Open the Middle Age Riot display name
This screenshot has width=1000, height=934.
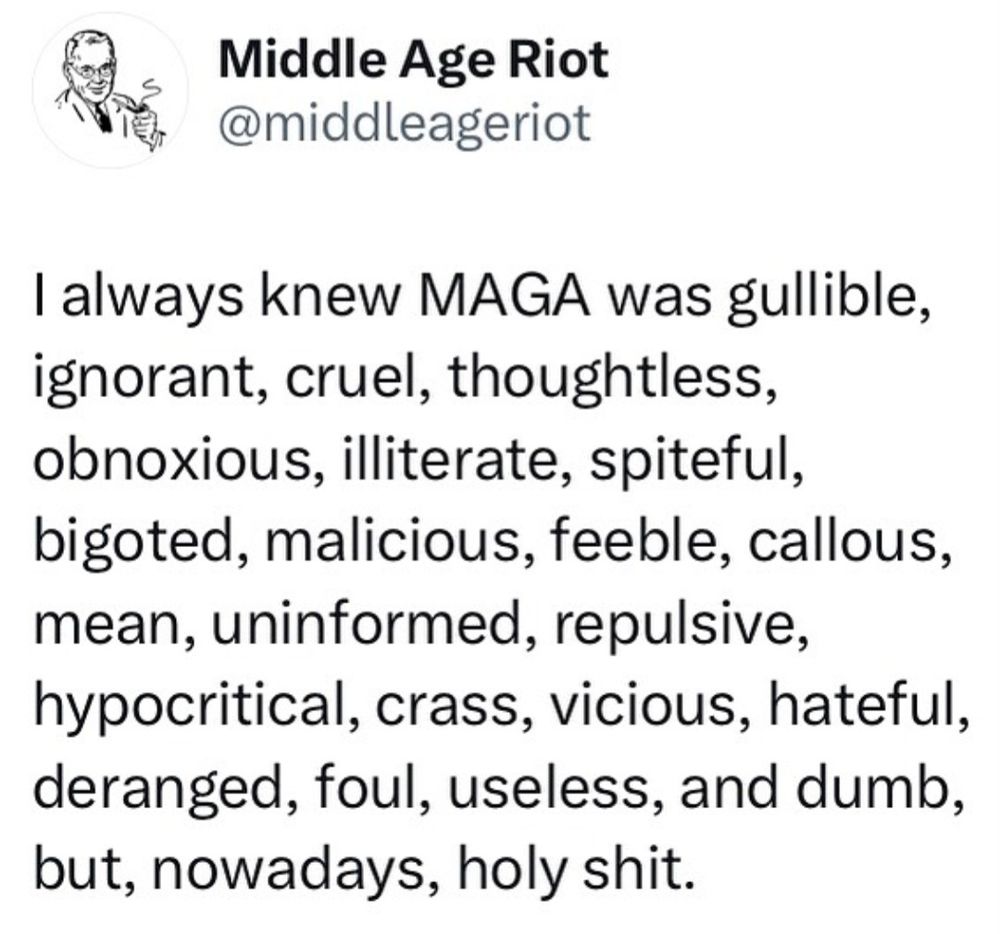[x=413, y=59]
